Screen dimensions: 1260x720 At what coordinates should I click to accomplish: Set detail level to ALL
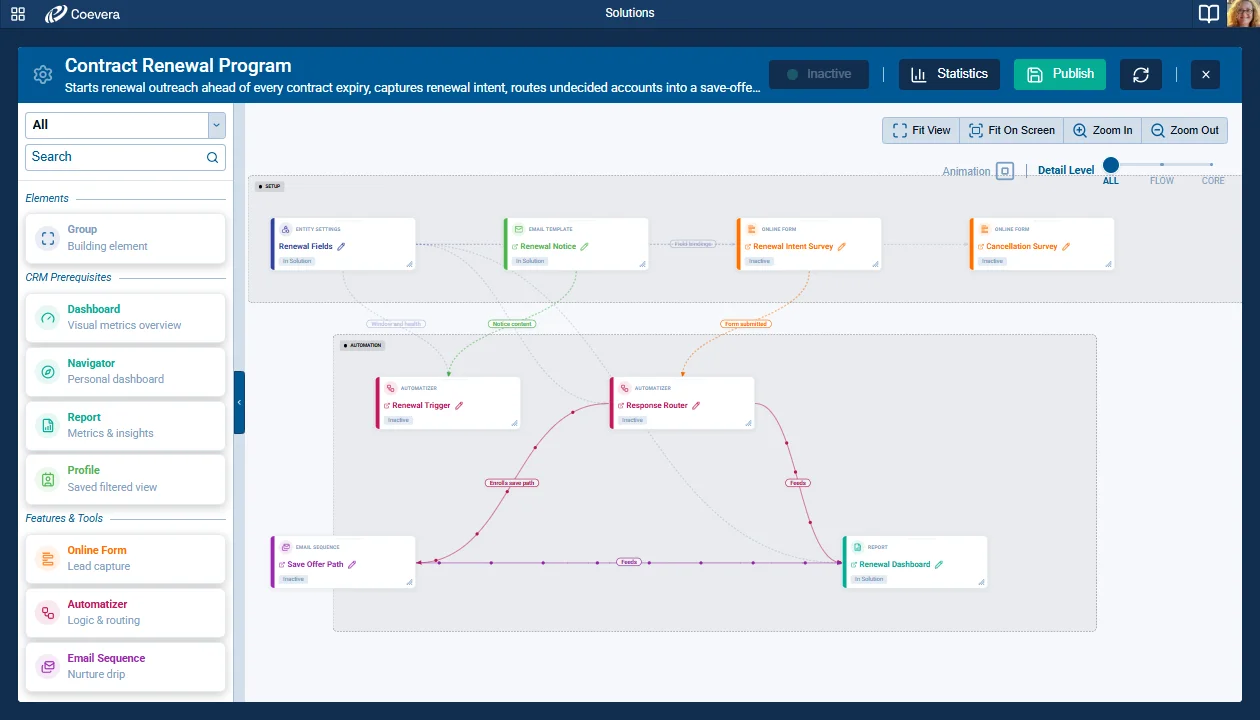pyautogui.click(x=1111, y=181)
